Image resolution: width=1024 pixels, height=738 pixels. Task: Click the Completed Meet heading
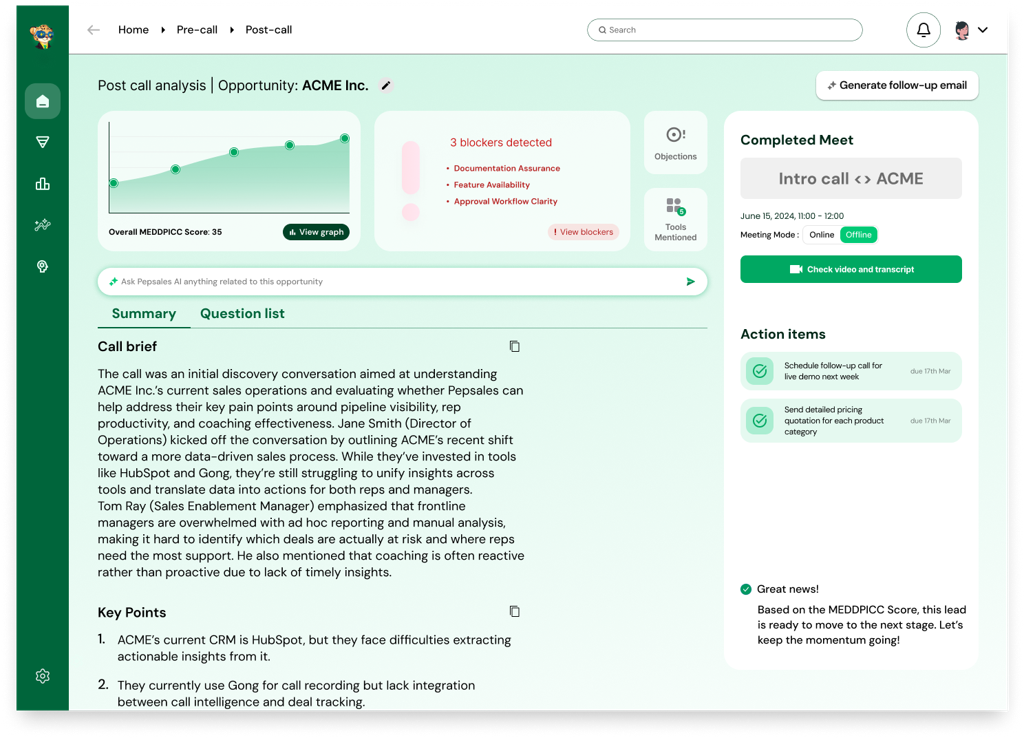[797, 140]
